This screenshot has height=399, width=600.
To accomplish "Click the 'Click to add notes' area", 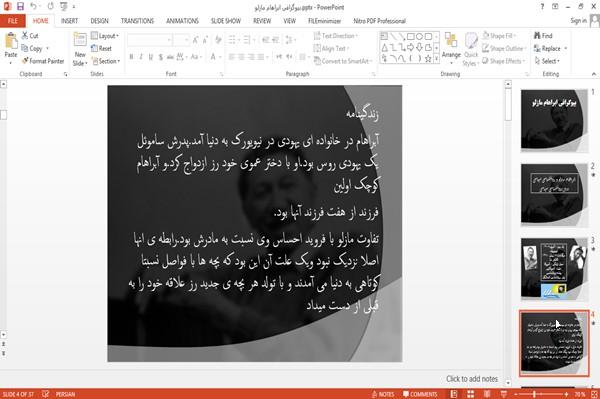I will point(472,379).
